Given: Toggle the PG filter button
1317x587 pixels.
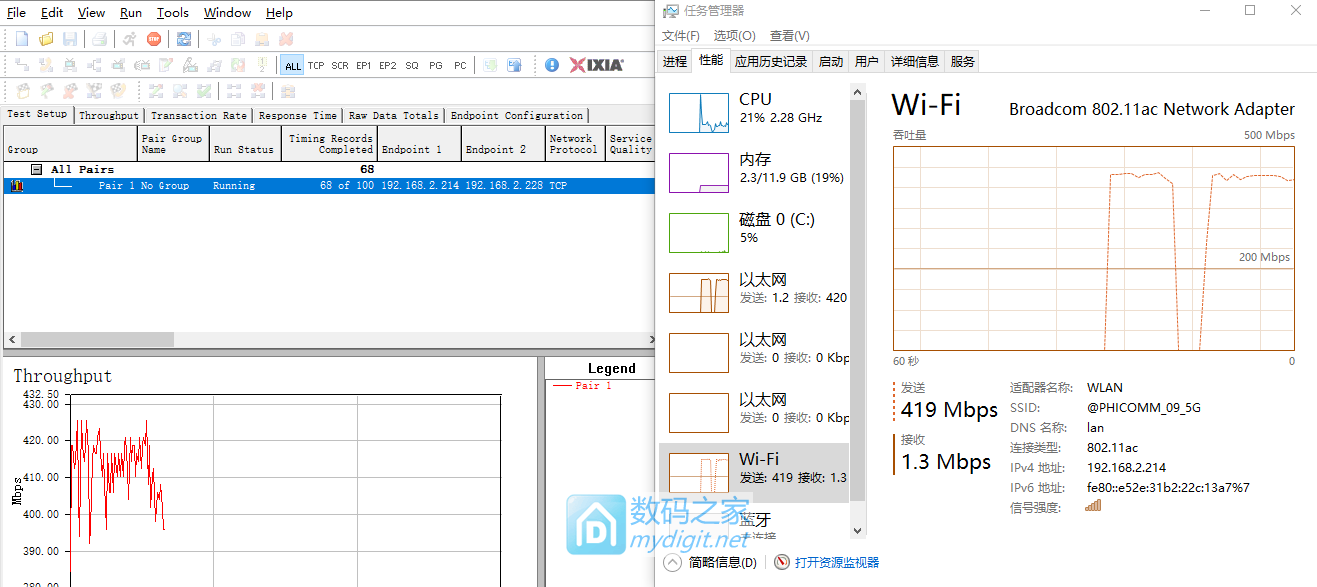Looking at the screenshot, I should [x=436, y=66].
